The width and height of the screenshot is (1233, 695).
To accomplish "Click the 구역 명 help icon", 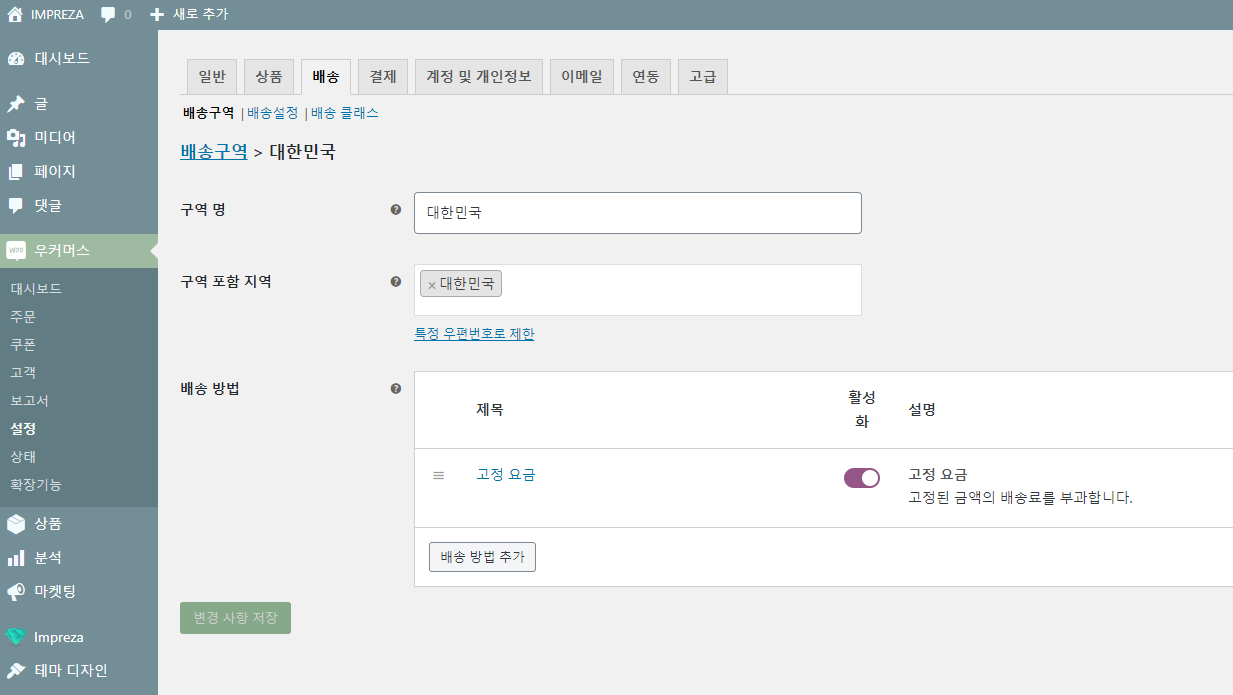I will click(395, 209).
